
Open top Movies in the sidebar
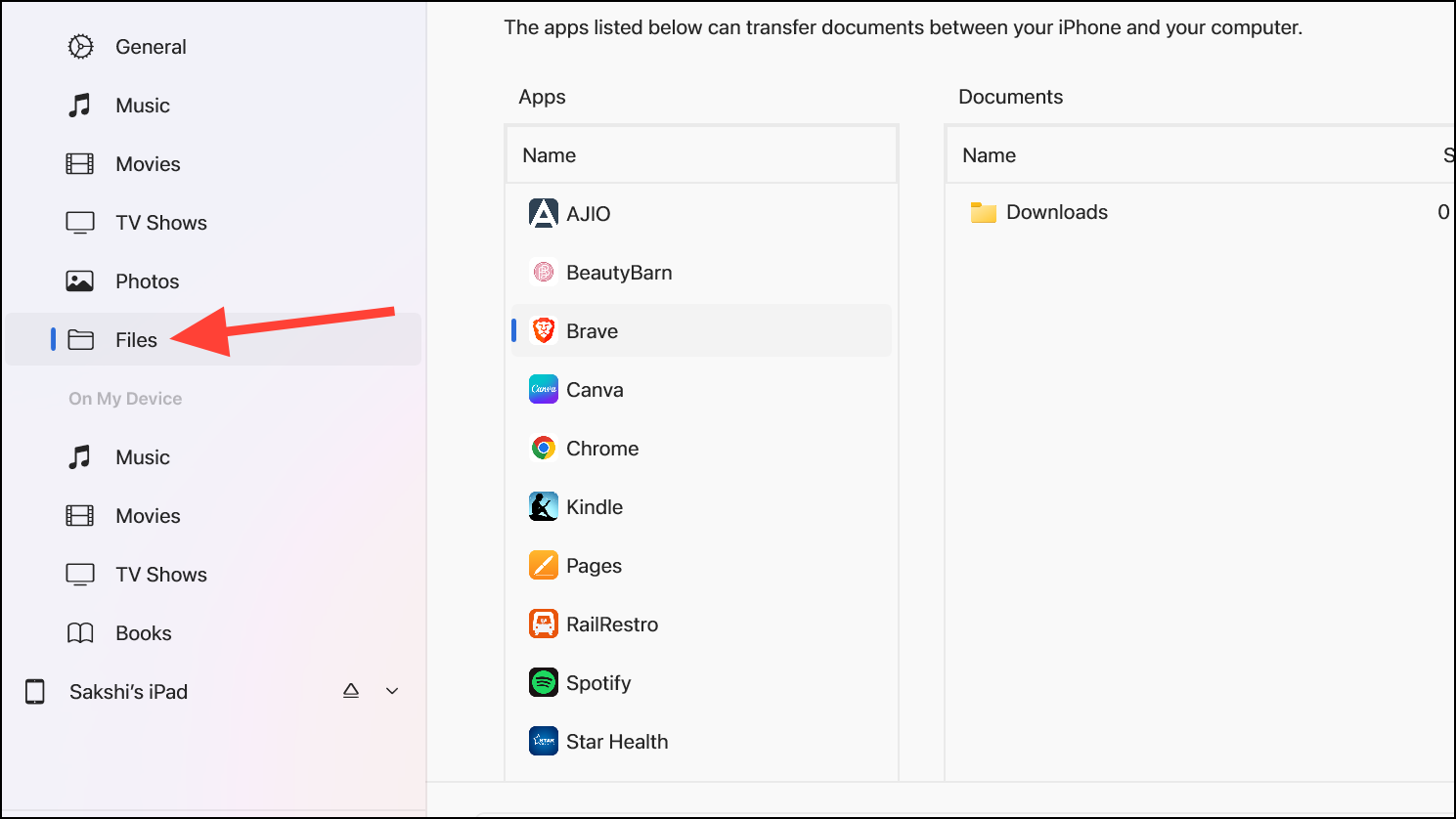click(x=148, y=164)
